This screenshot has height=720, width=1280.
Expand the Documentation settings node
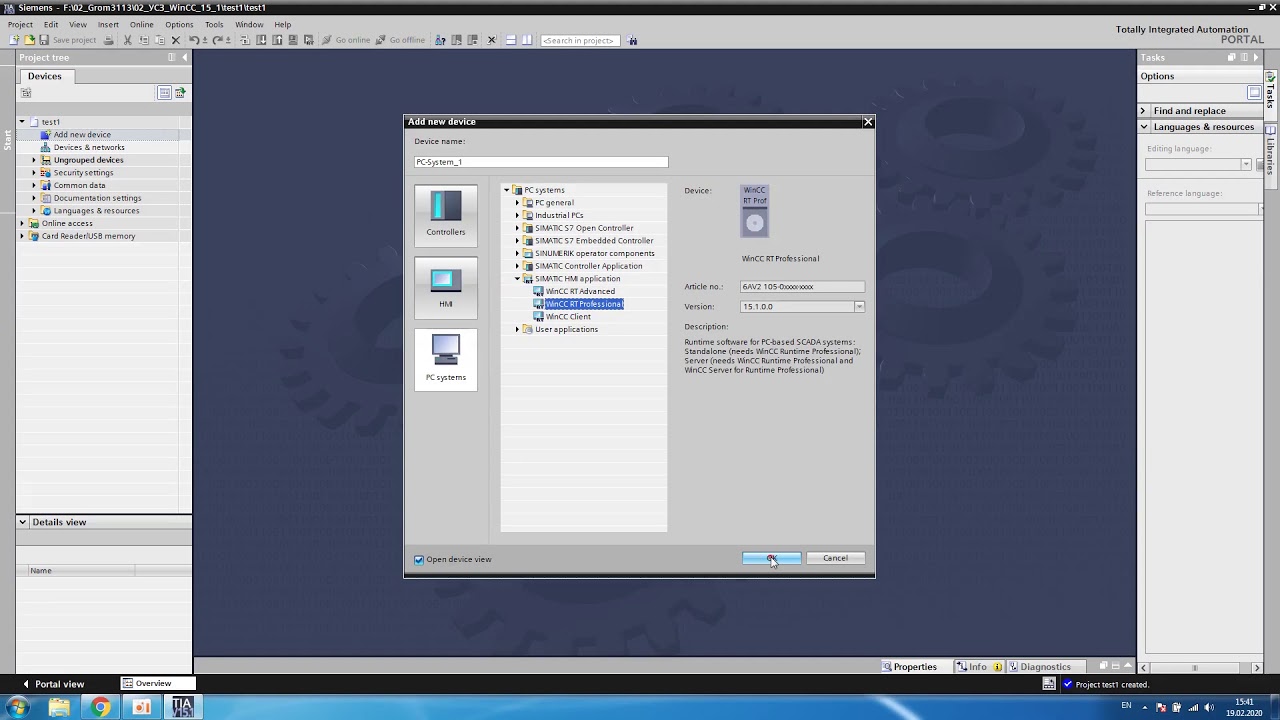point(33,198)
